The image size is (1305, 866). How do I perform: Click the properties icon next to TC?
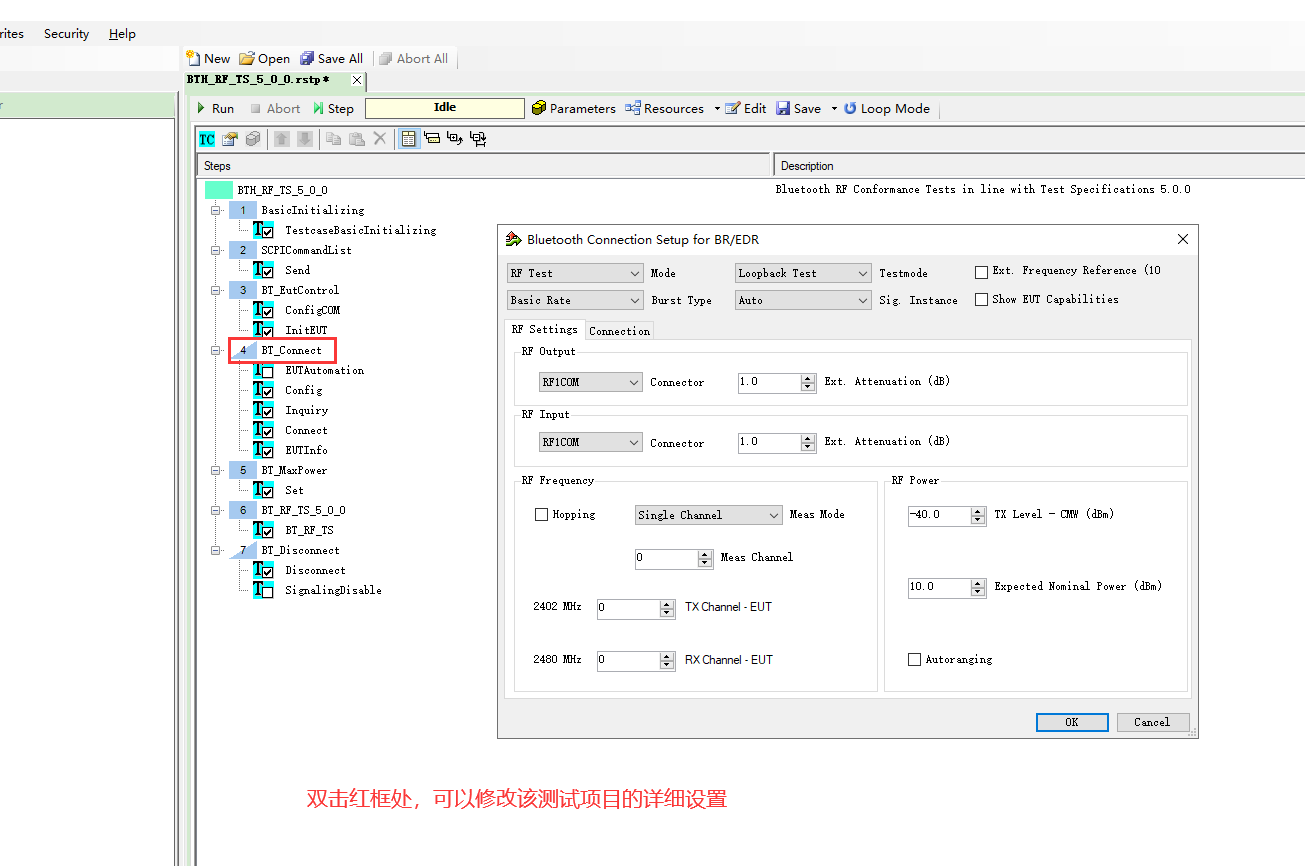point(230,139)
